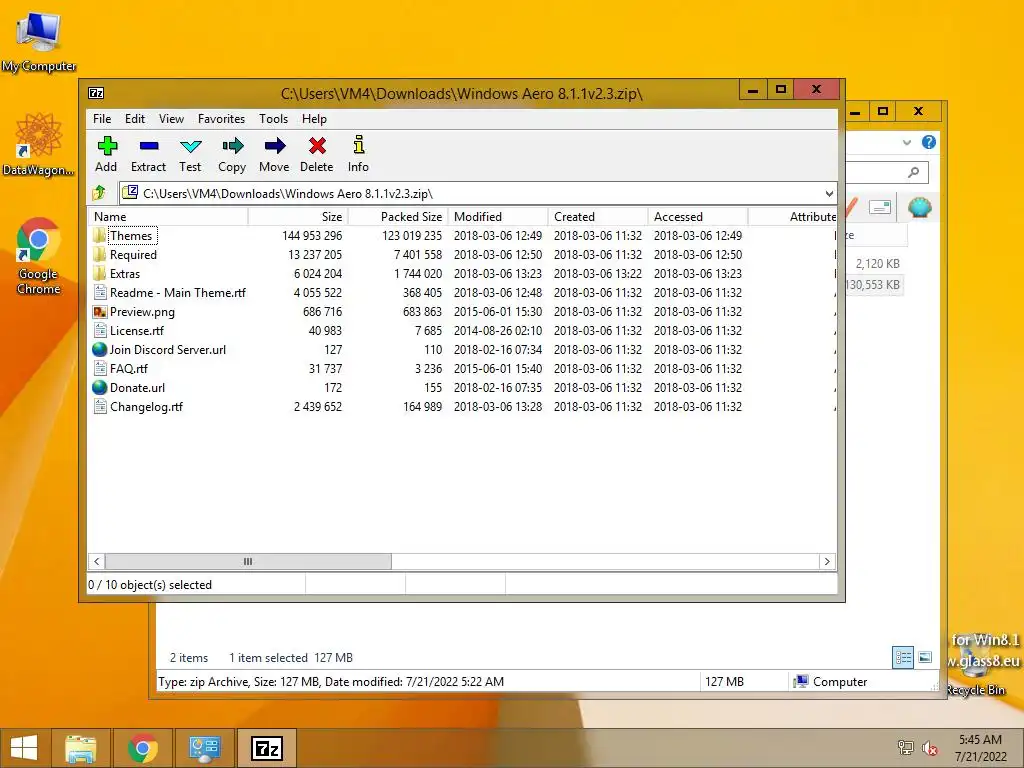Open Control Panel taskbar icon
Image resolution: width=1024 pixels, height=768 pixels.
(204, 748)
